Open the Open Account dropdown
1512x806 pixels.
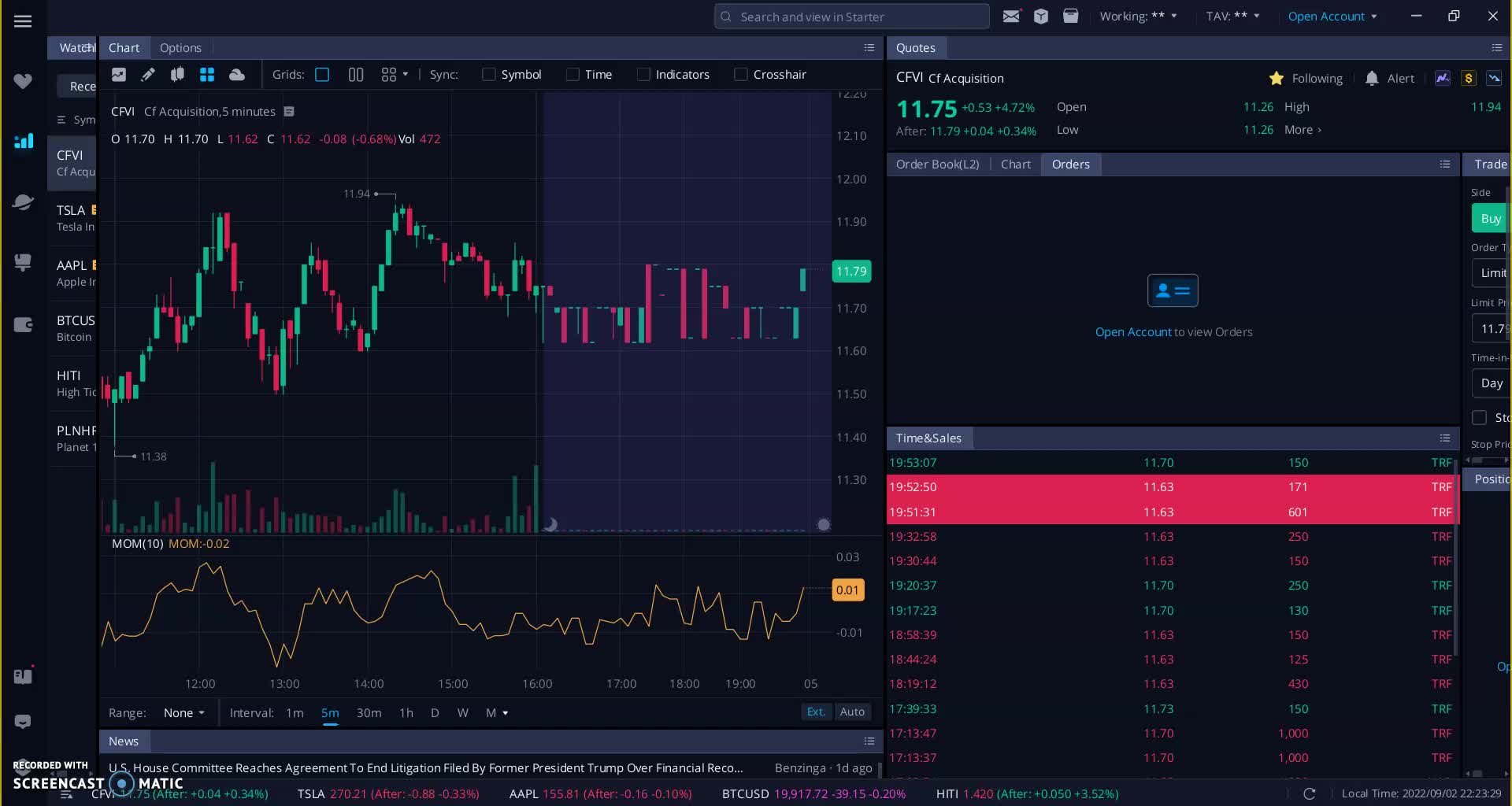point(1332,17)
